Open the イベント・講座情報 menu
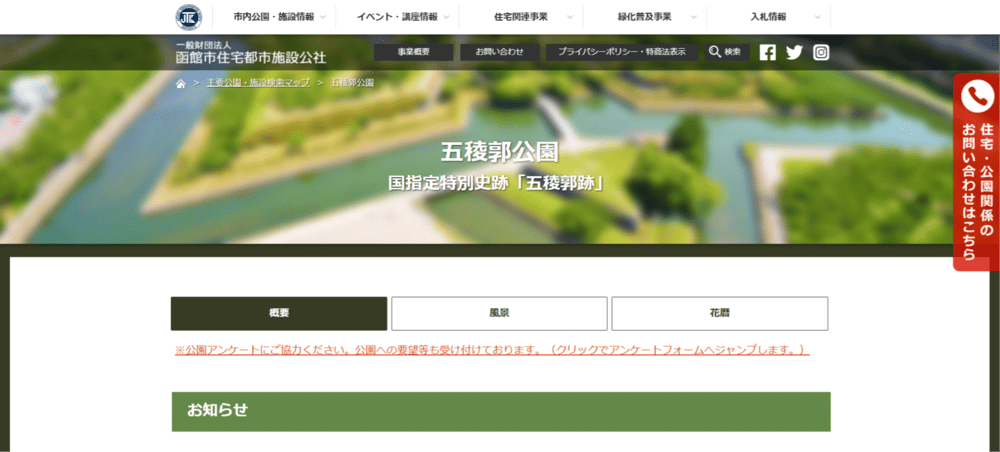The width and height of the screenshot is (1000, 452). pos(397,17)
